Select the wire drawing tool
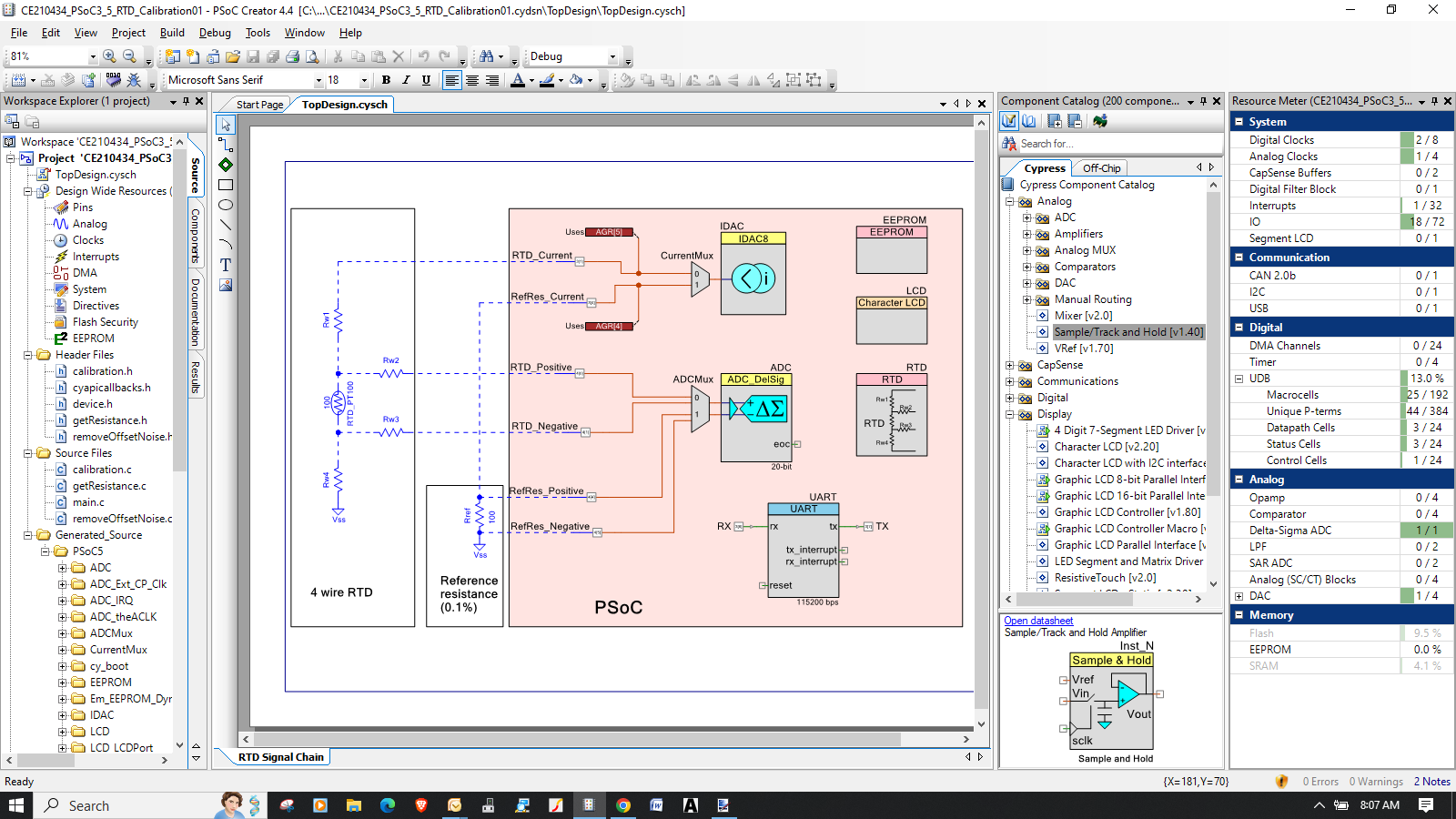1456x819 pixels. (x=226, y=145)
